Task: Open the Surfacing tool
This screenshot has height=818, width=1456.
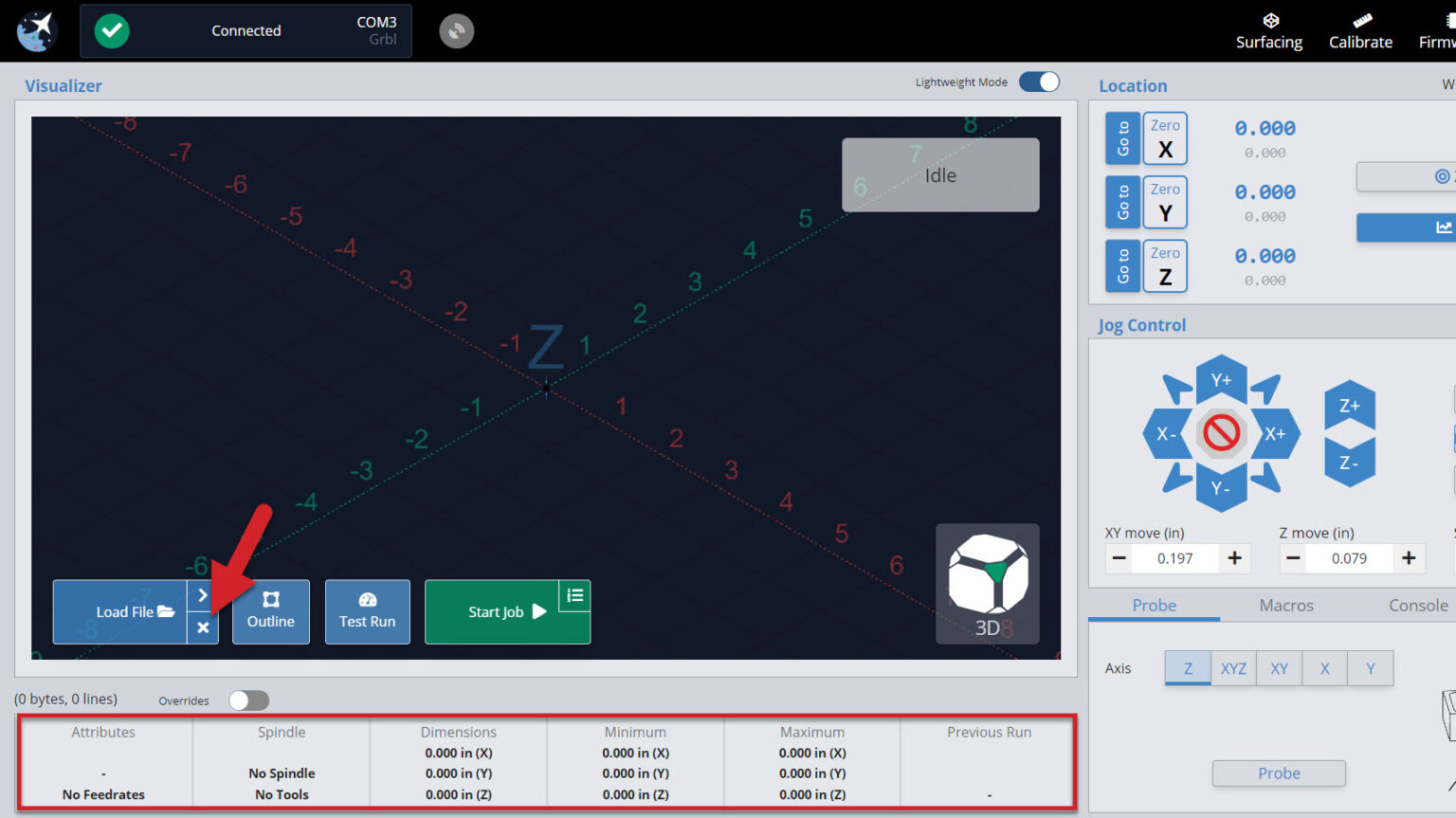Action: tap(1268, 31)
